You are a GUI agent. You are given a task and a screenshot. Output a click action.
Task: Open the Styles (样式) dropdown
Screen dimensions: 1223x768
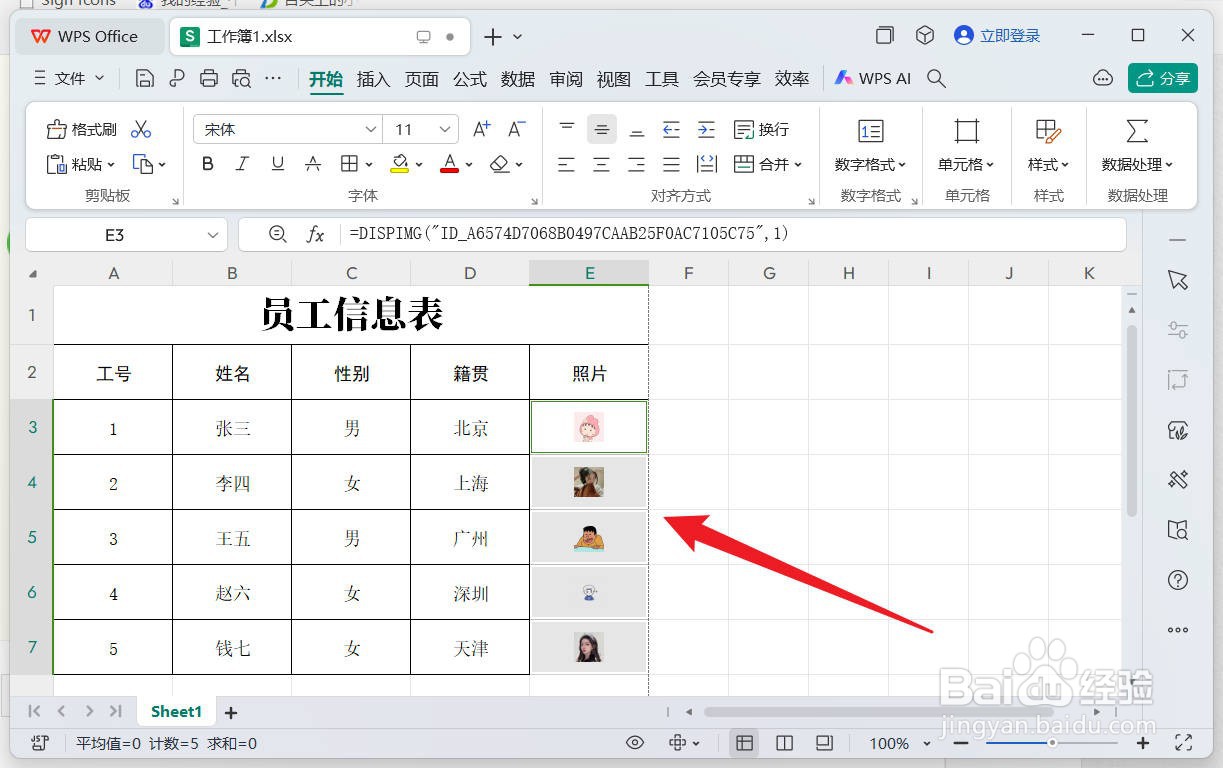[x=1049, y=164]
